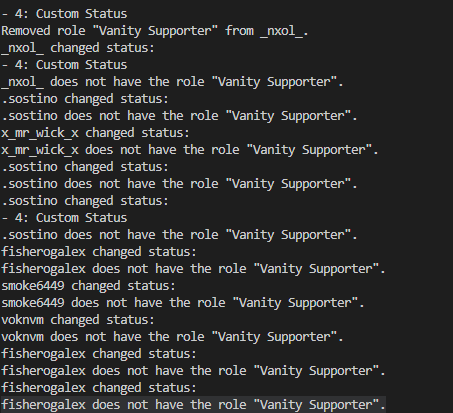Click 'x_mr_wick_x does not have the role' line

point(190,150)
